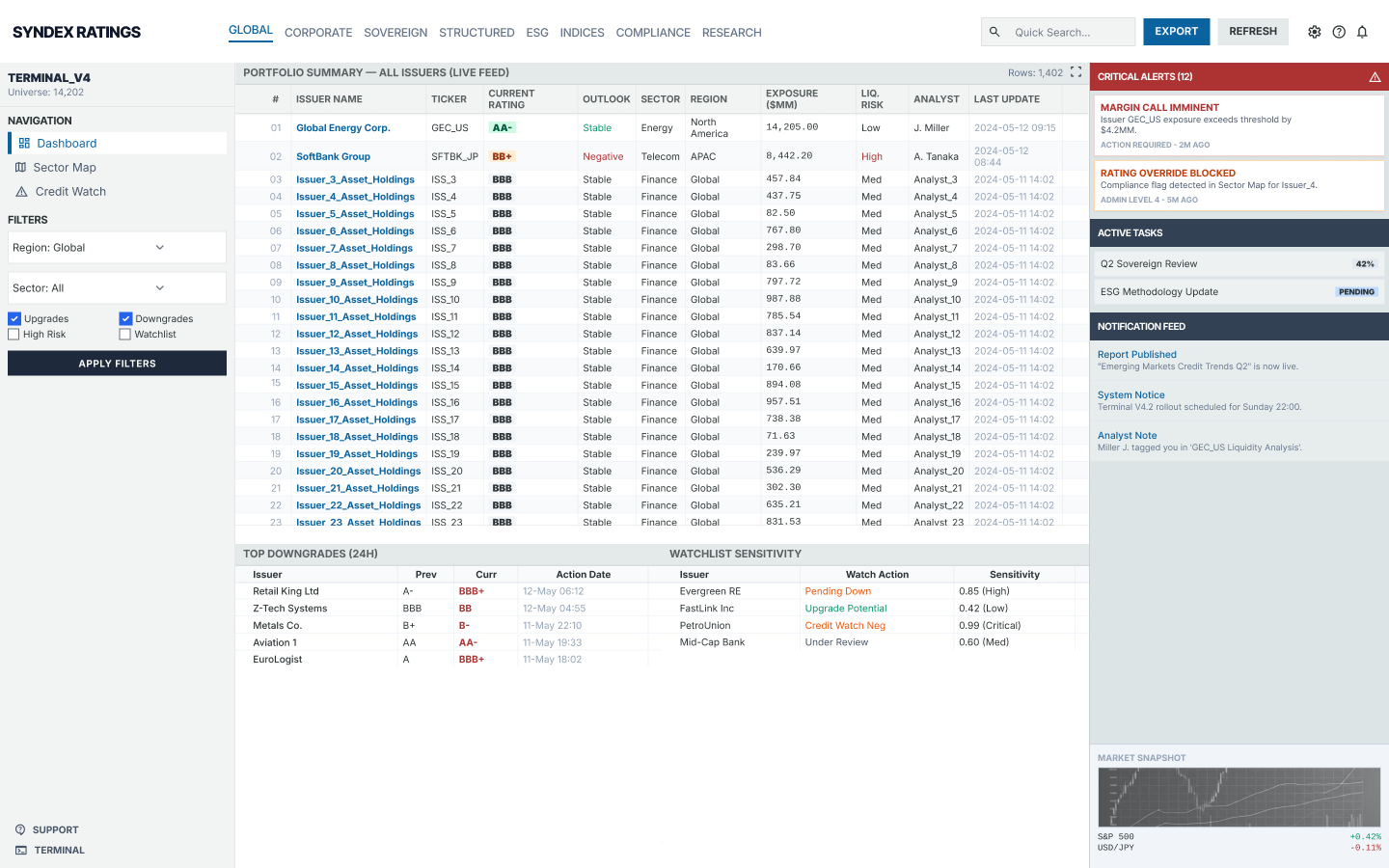Open the Sector: All dropdown
Viewport: 1389px width, 868px height.
(117, 288)
